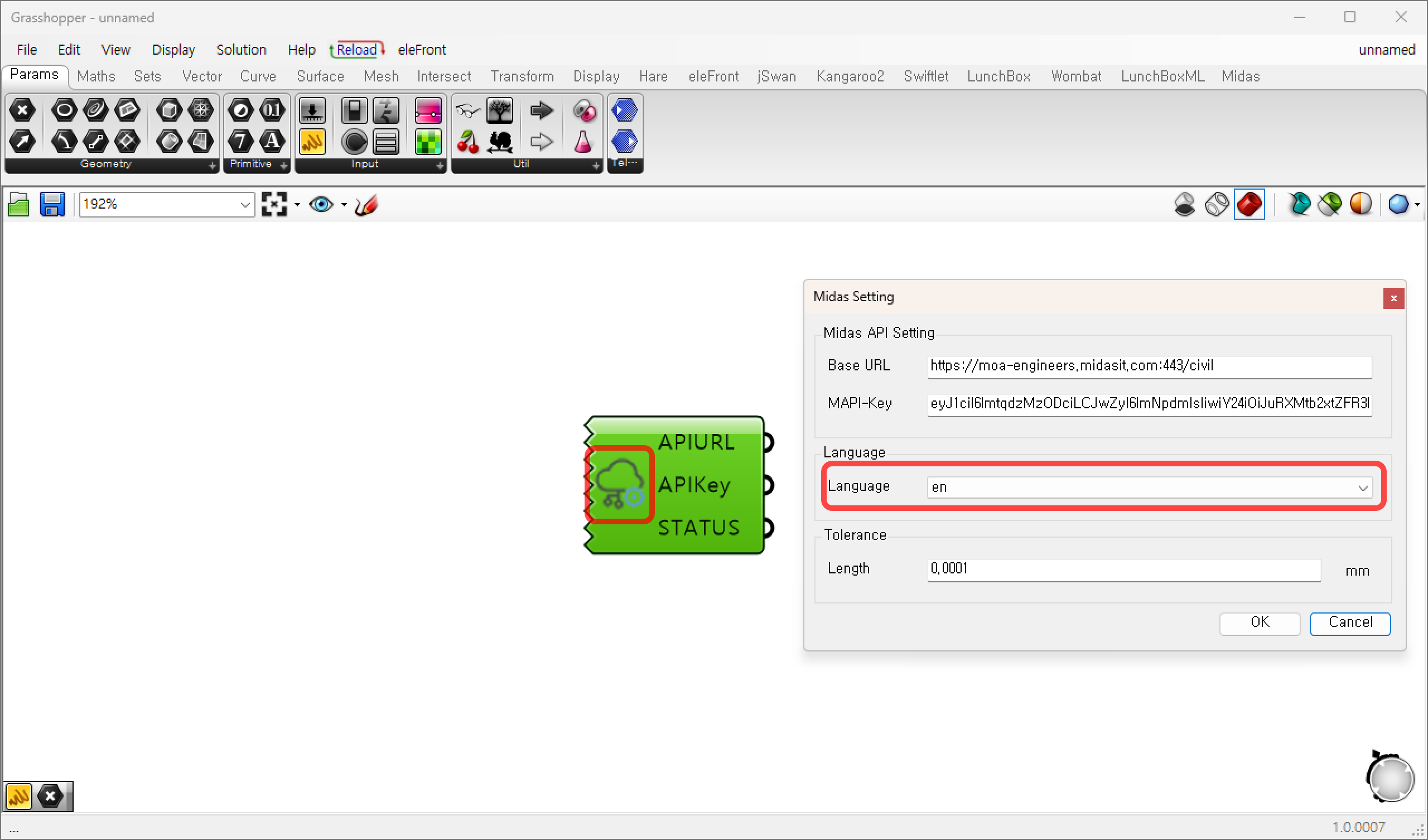Switch to the Maths tab
Image resolution: width=1428 pixels, height=840 pixels.
97,76
